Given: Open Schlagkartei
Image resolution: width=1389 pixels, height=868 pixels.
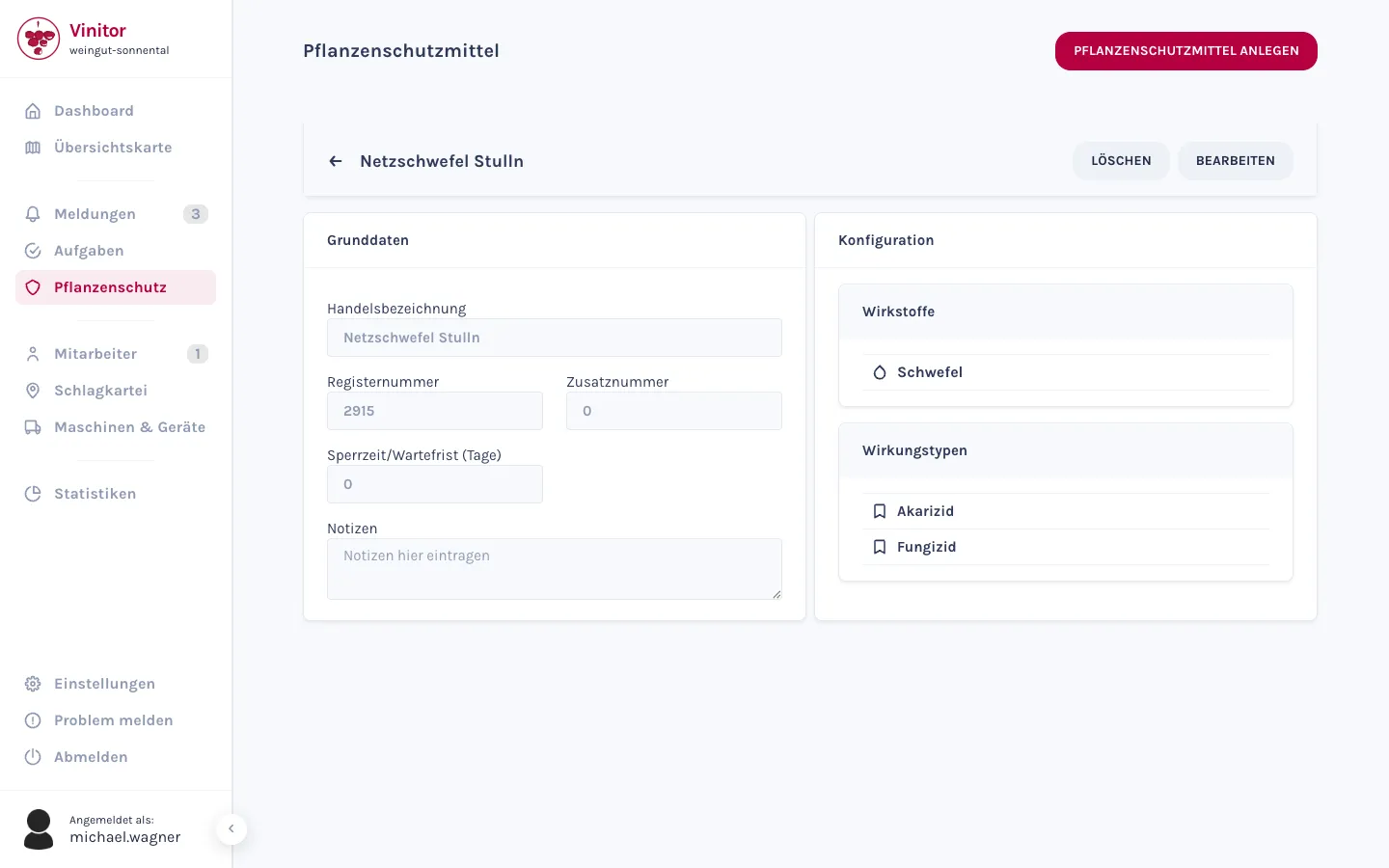Looking at the screenshot, I should point(116,391).
